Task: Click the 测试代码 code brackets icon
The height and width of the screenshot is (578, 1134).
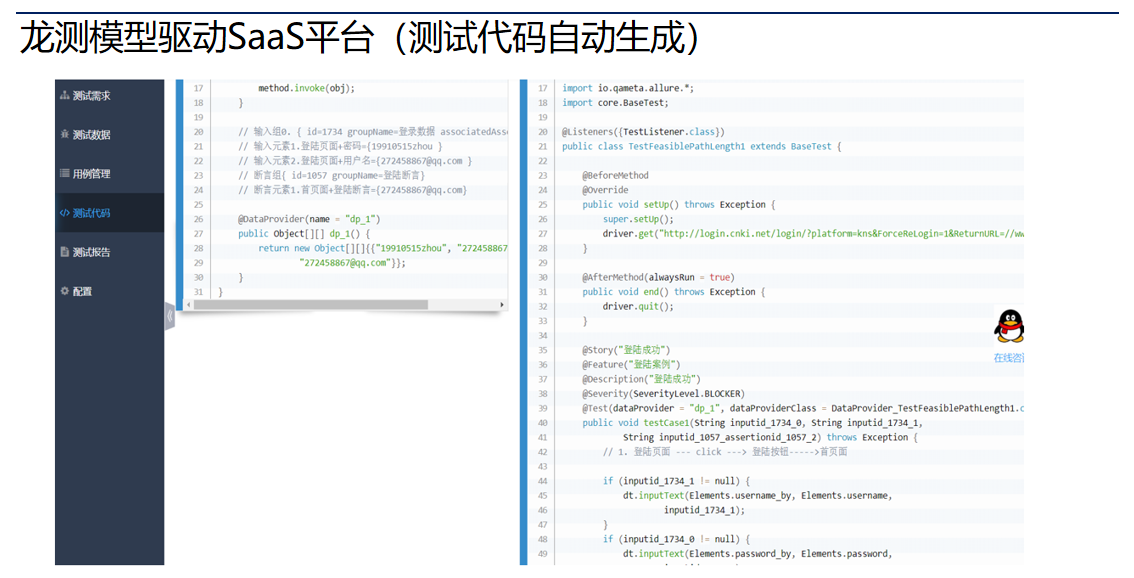Action: (x=64, y=213)
